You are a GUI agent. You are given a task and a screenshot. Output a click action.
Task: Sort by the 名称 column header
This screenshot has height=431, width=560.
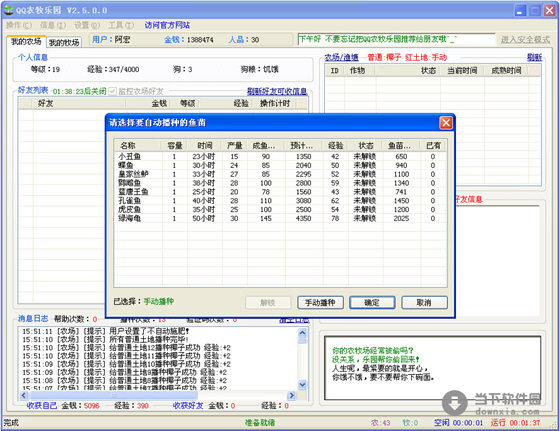(x=138, y=146)
